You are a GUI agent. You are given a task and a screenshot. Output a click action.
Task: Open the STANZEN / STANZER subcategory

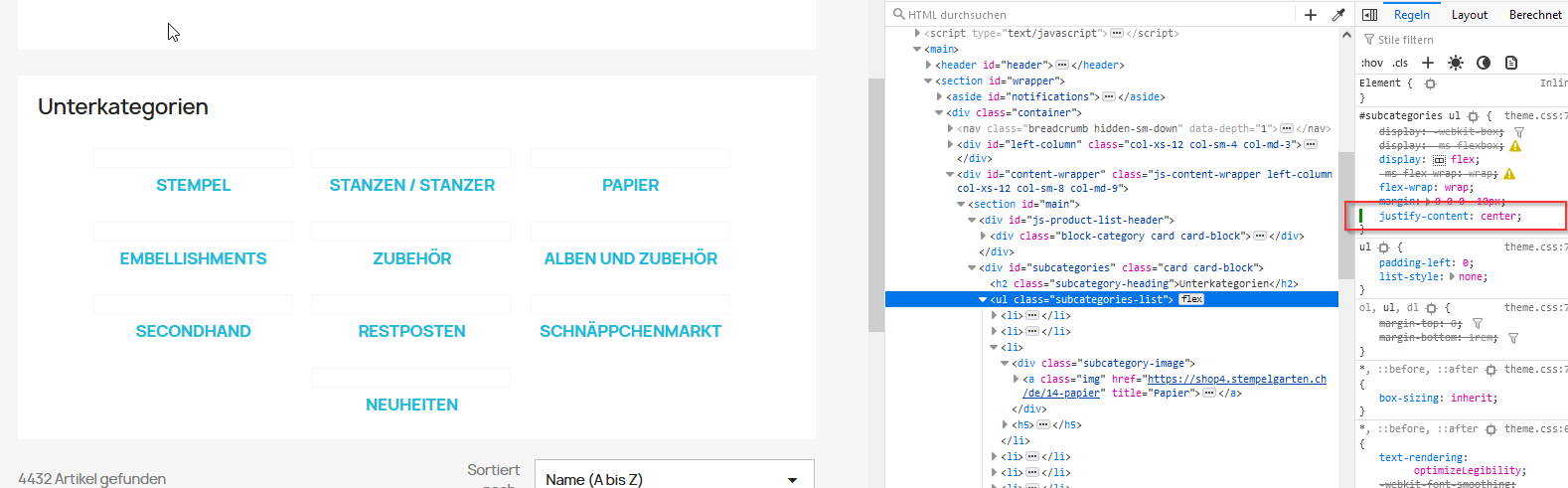coord(411,185)
